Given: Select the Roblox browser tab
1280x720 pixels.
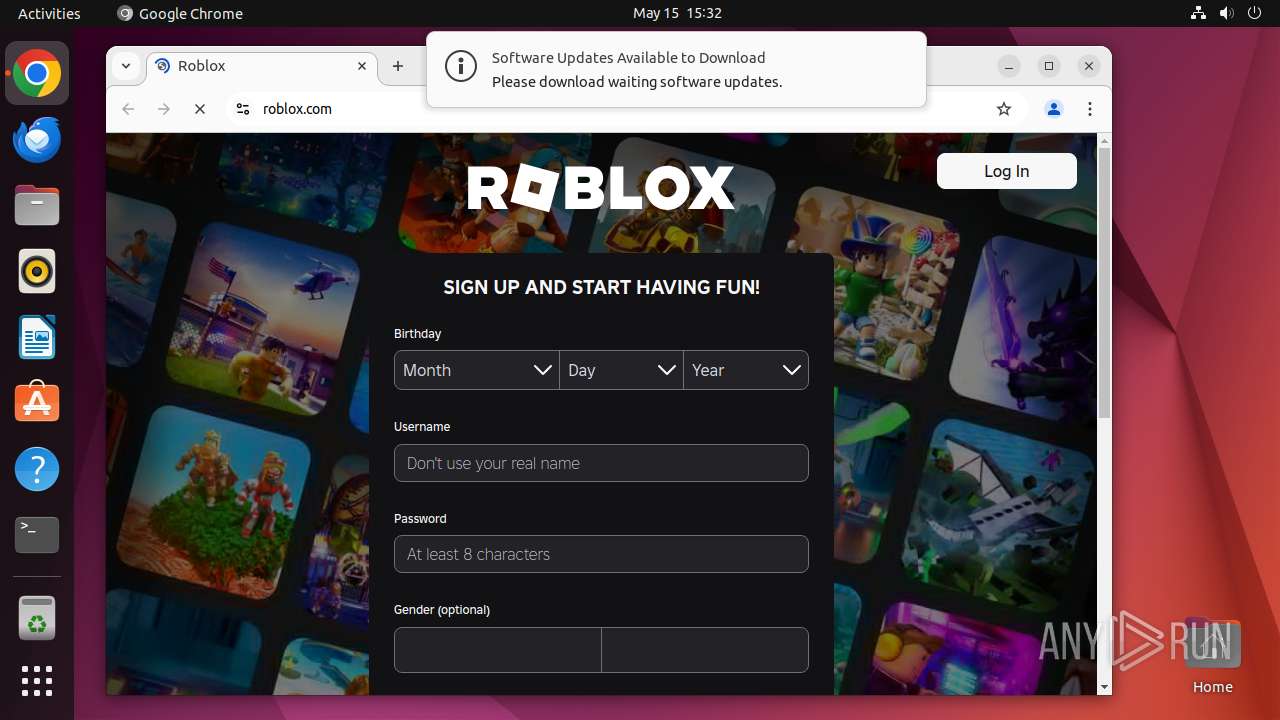Looking at the screenshot, I should point(262,66).
